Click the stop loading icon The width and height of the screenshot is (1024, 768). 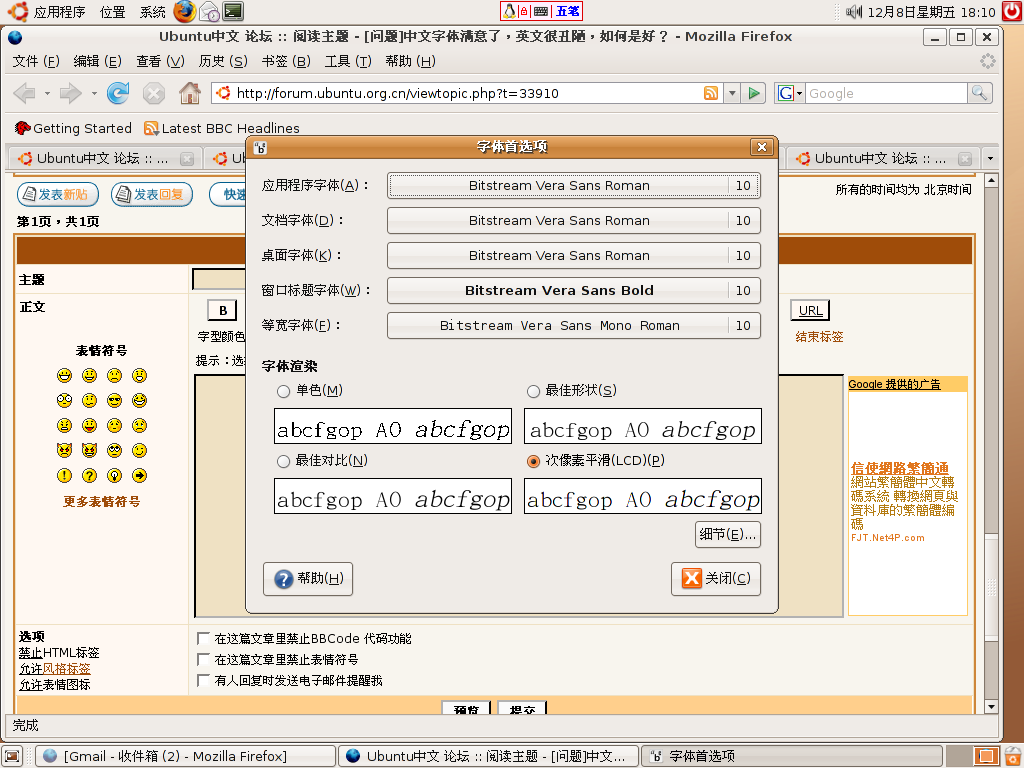pos(153,93)
